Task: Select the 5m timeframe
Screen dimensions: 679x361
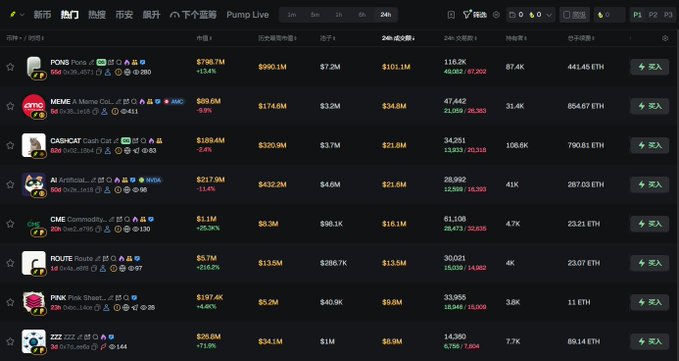Action: tap(315, 15)
